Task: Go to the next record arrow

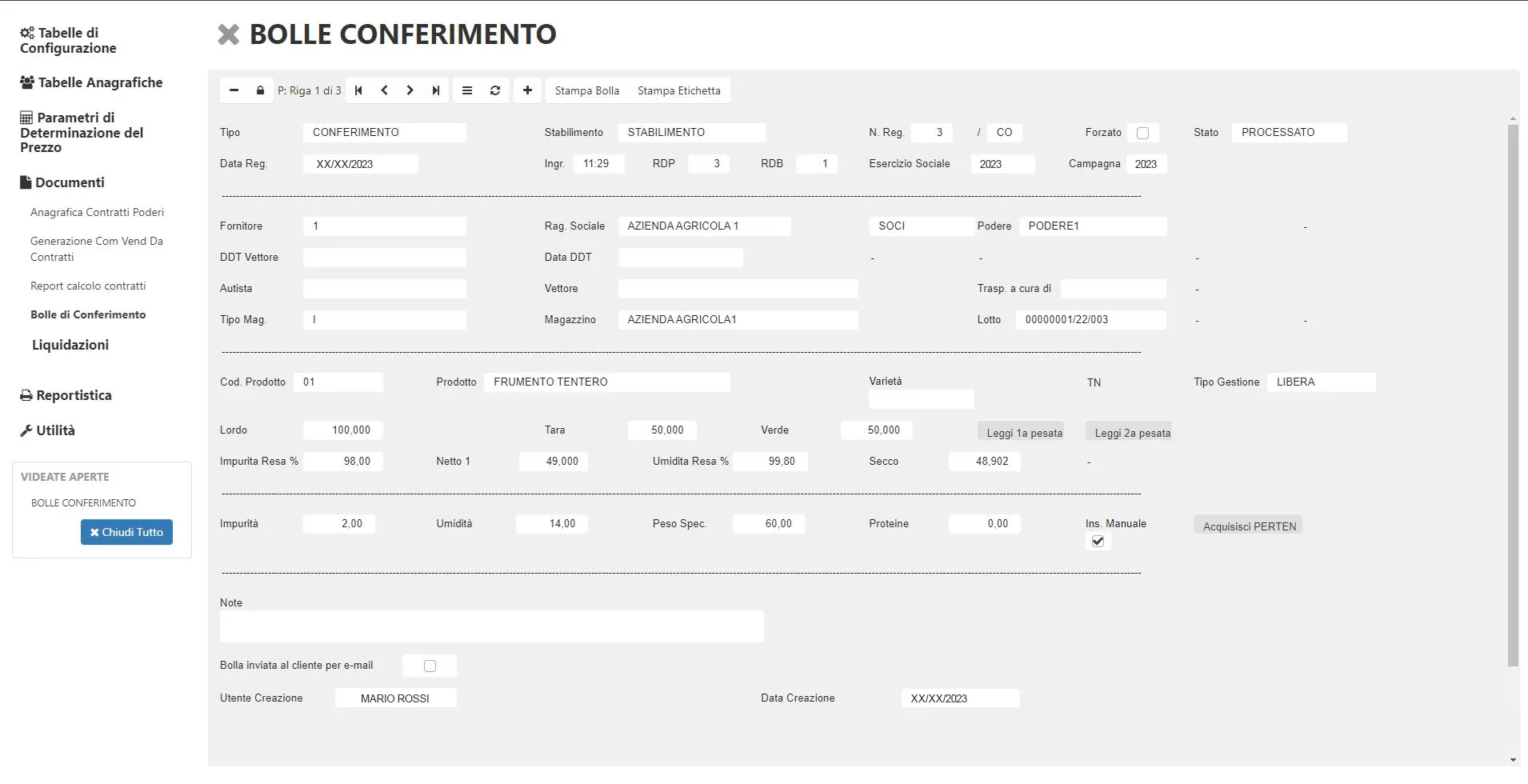Action: (410, 90)
